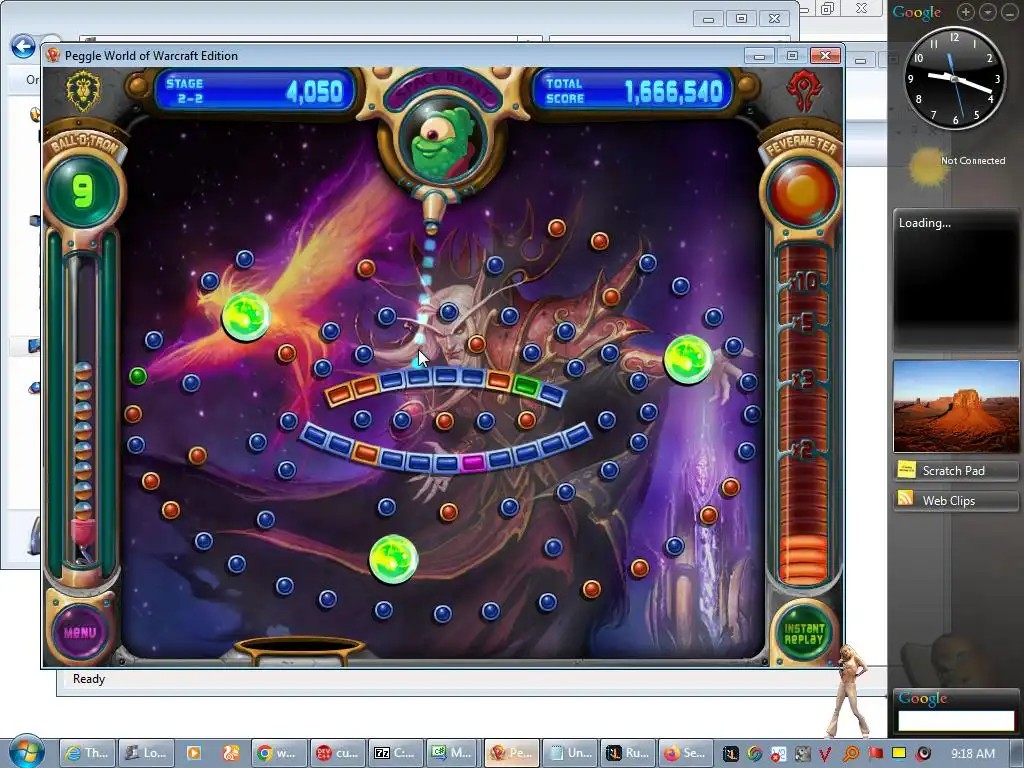Click the weather sun icon
This screenshot has height=768, width=1024.
pyautogui.click(x=927, y=166)
